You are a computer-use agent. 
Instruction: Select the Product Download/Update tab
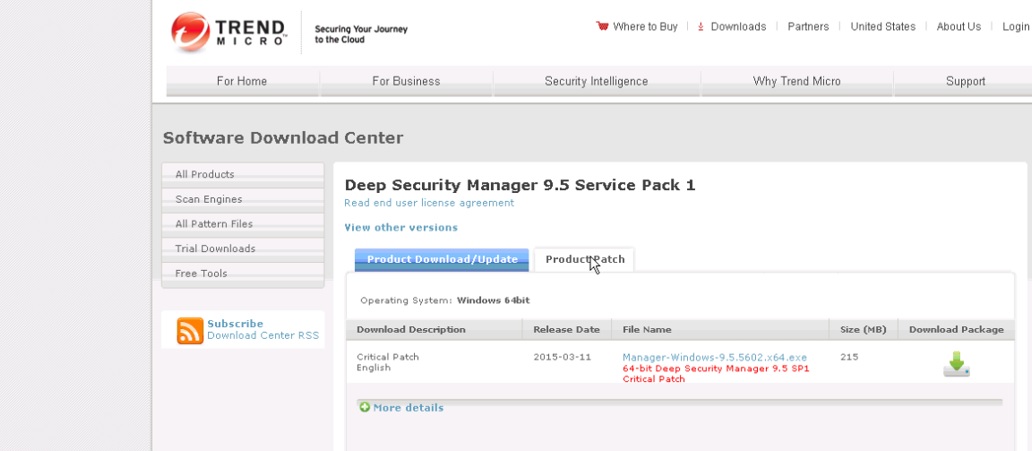(442, 260)
